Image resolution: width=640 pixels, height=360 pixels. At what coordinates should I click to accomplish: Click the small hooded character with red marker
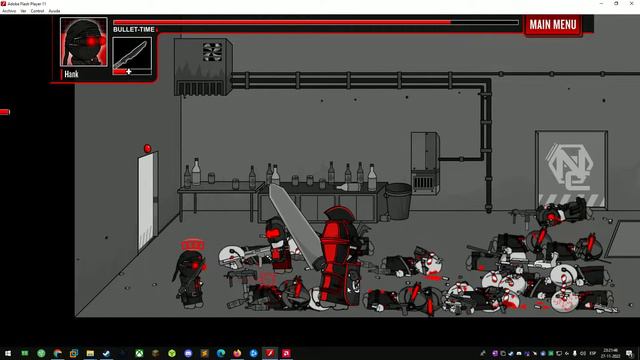[190, 279]
